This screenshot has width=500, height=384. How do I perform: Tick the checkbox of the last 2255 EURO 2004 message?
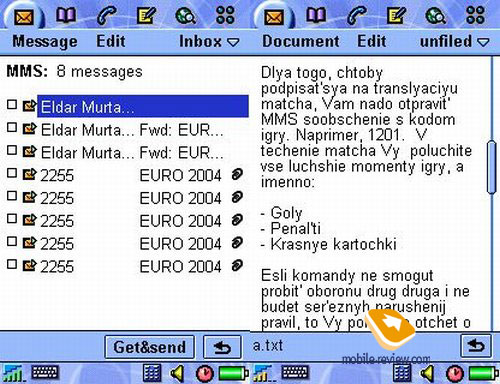[12, 264]
